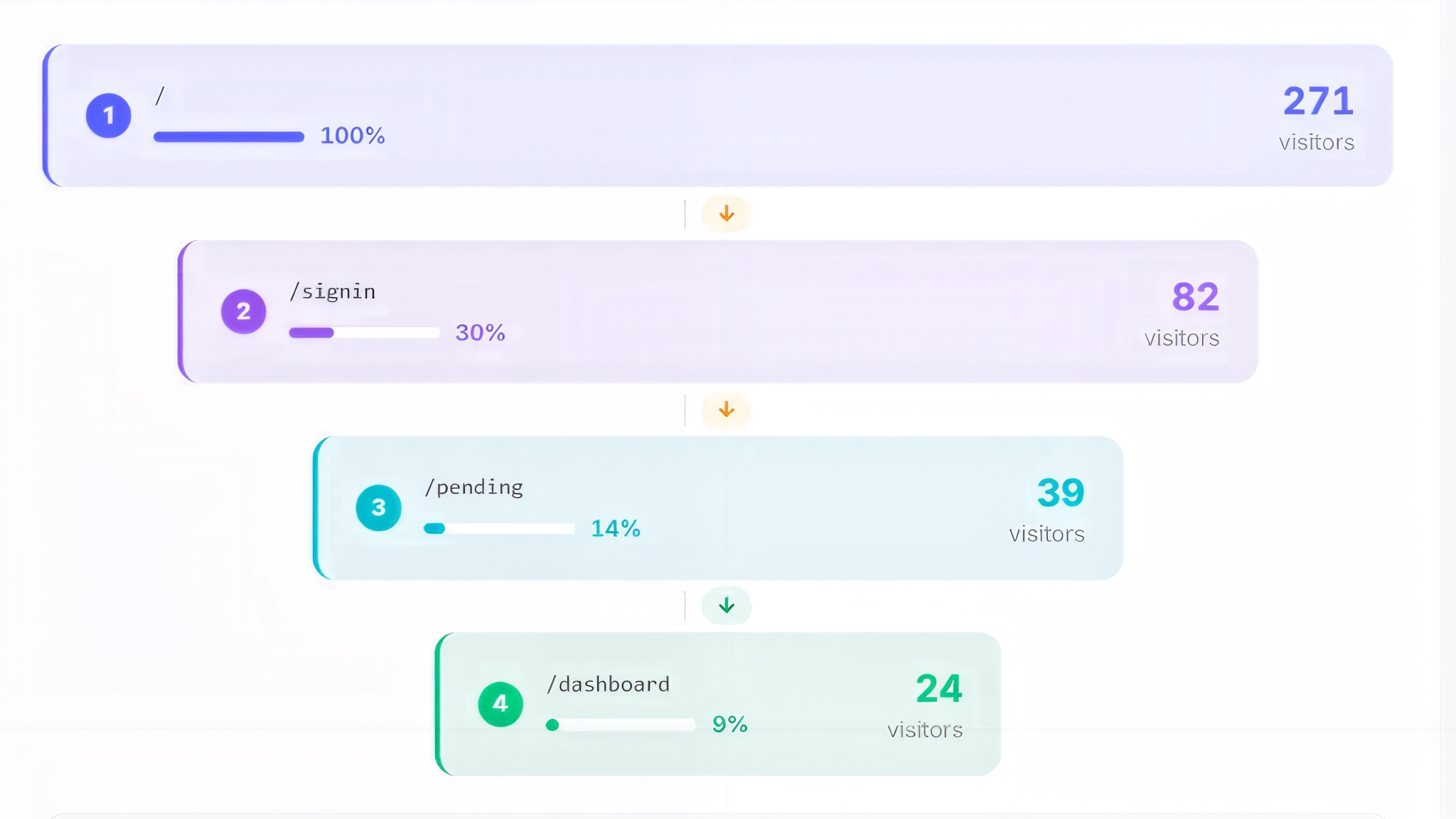Click the teal step 3 badge
The height and width of the screenshot is (819, 1456).
pos(378,508)
